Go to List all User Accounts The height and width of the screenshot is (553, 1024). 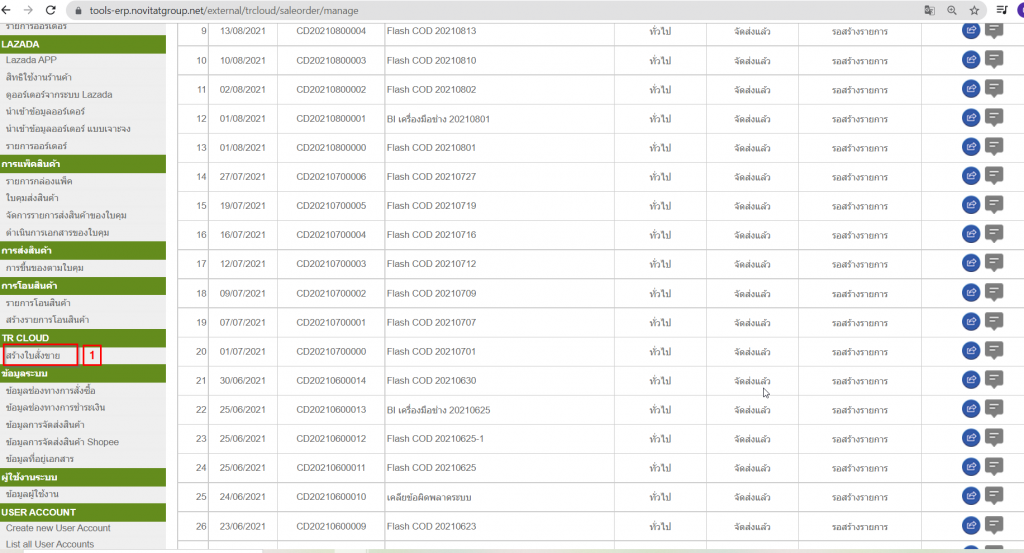(50, 544)
